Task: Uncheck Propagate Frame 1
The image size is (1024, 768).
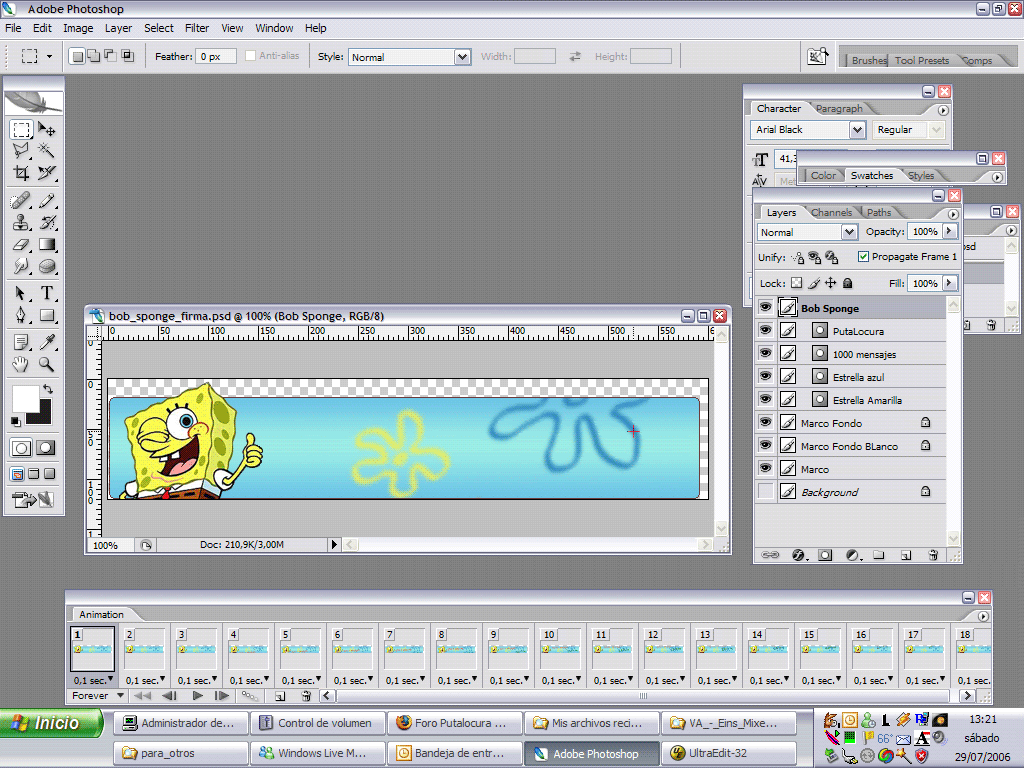Action: coord(866,256)
